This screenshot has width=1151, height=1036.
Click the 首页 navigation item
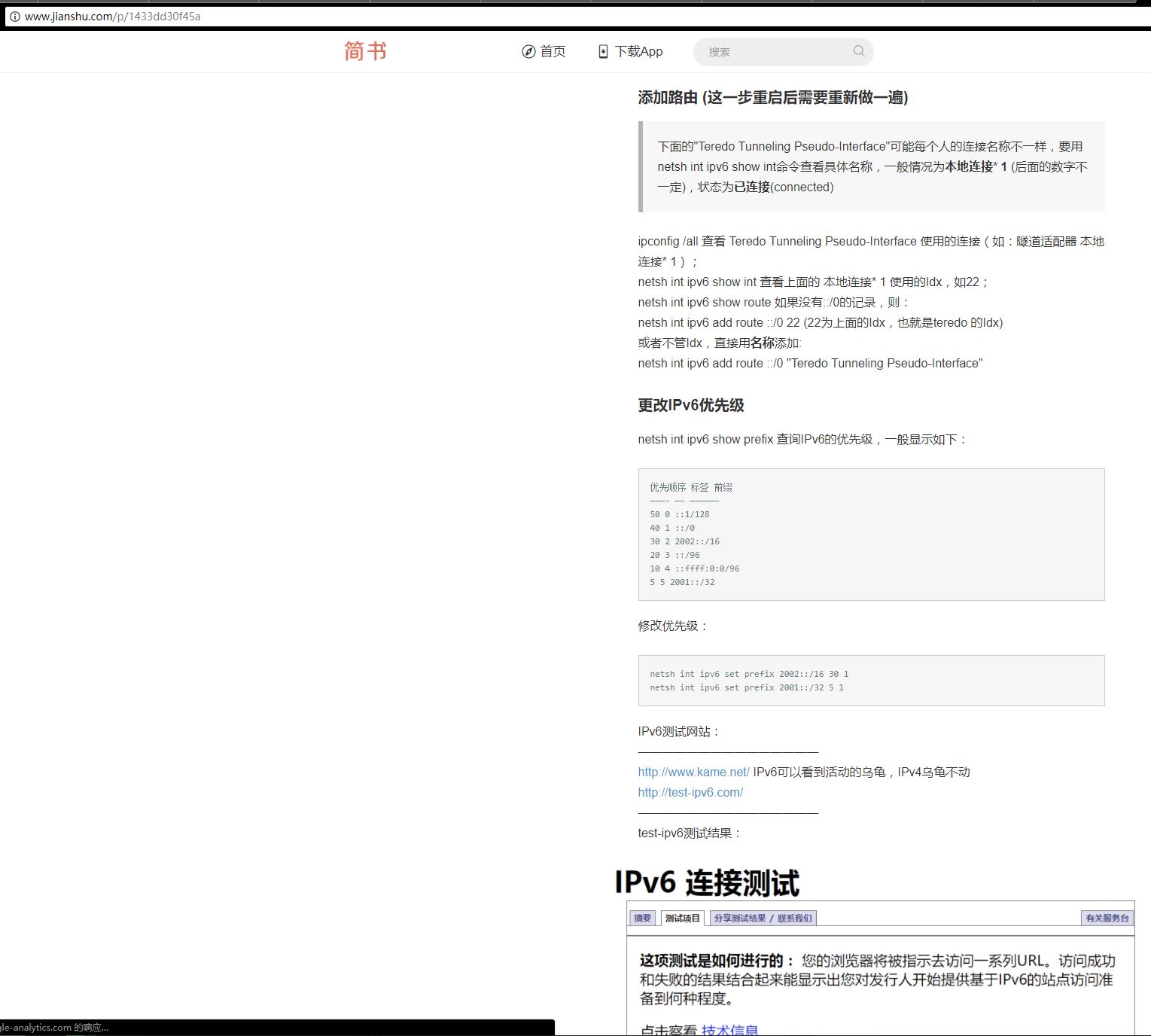[x=551, y=51]
